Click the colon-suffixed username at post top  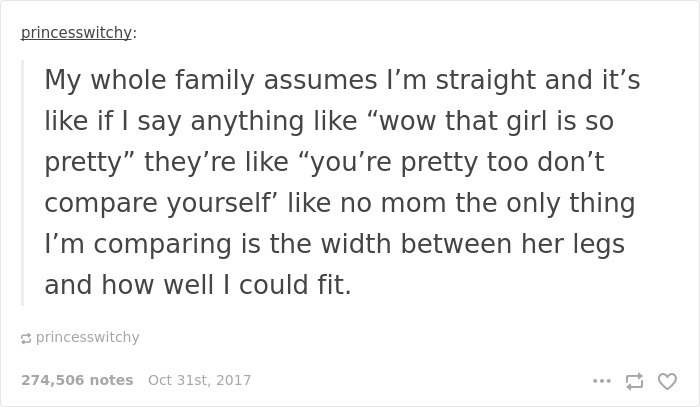[x=79, y=33]
